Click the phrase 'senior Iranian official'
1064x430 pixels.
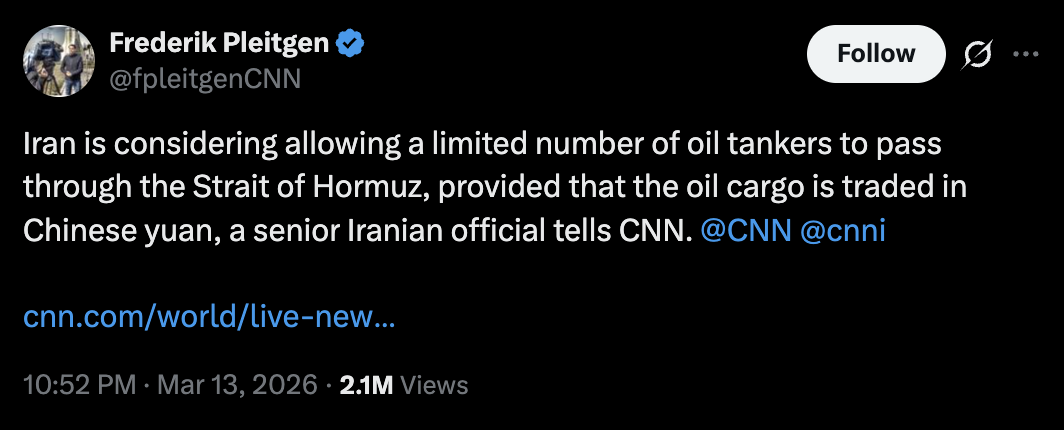point(413,231)
